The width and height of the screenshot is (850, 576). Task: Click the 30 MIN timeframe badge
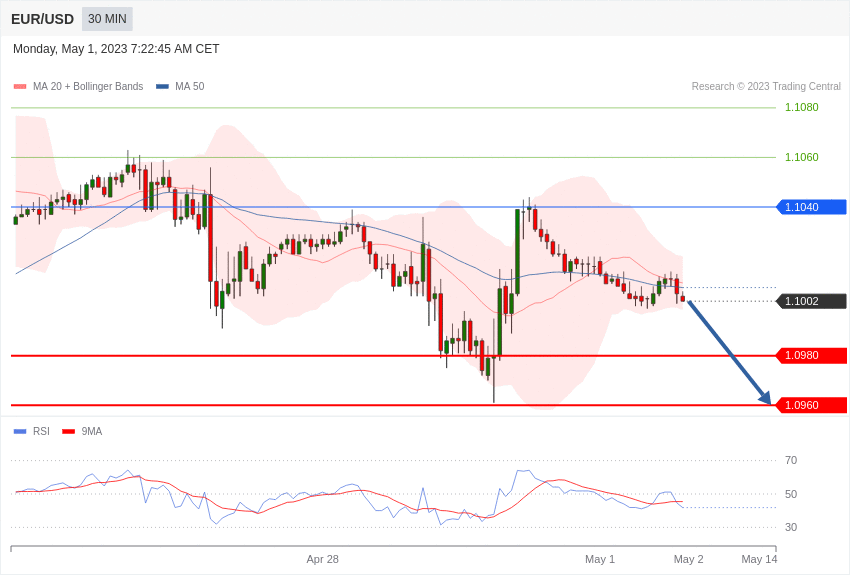point(107,19)
